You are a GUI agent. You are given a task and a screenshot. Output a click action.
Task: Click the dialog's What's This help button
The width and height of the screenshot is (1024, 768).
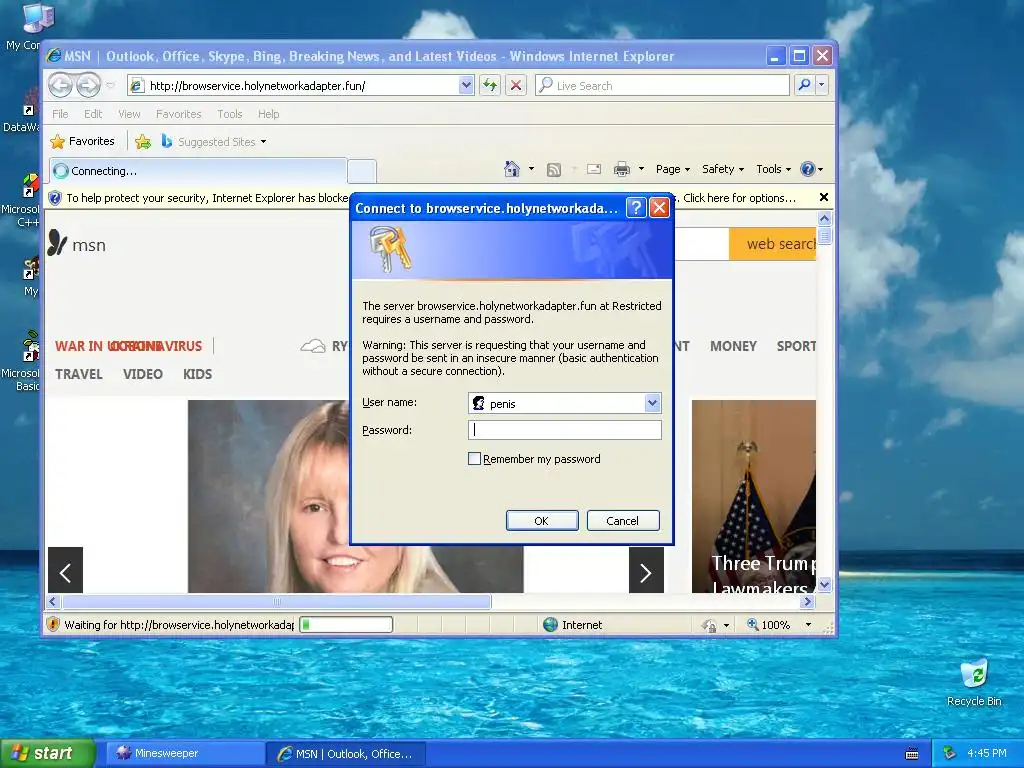[x=636, y=208]
